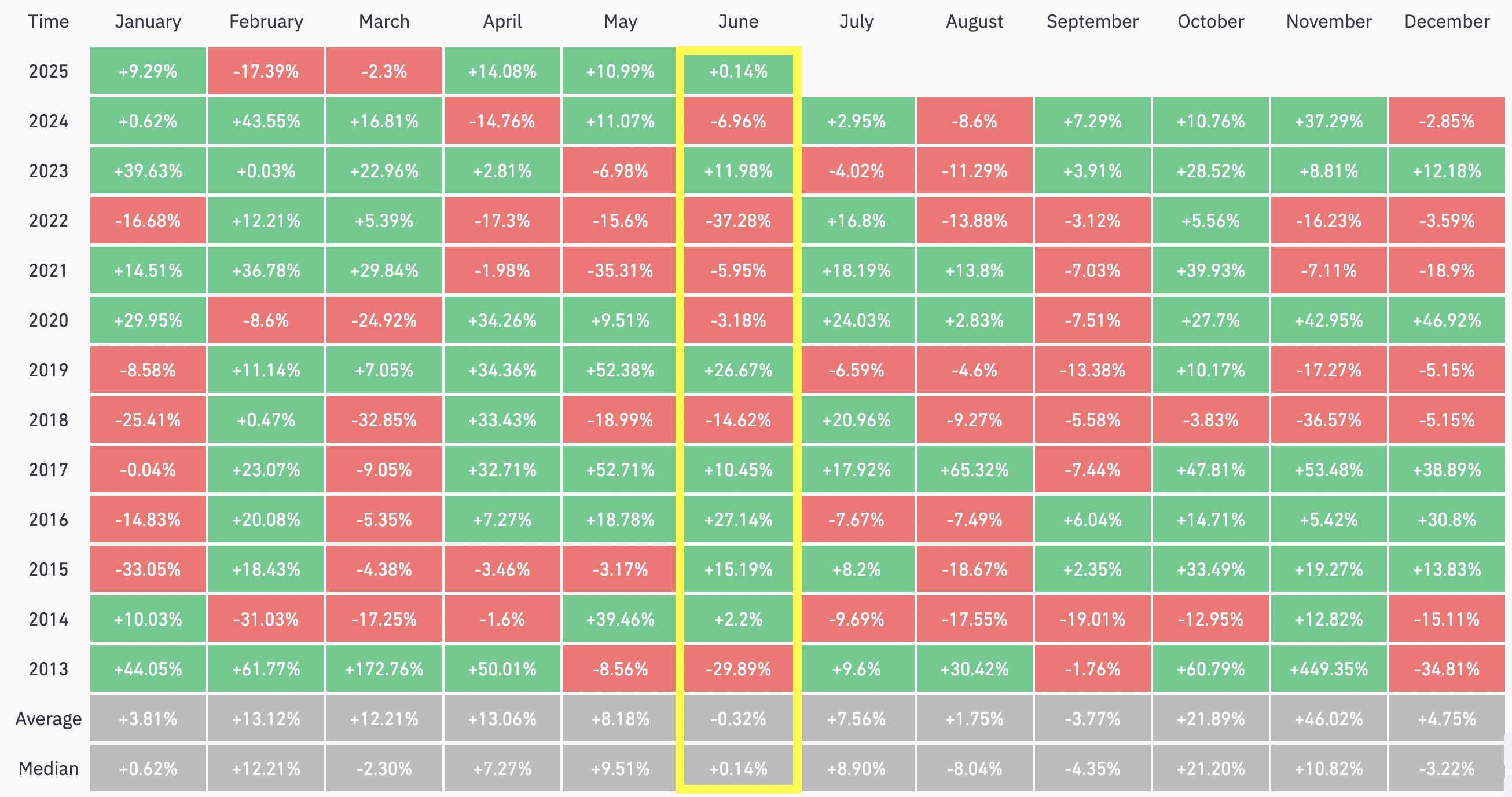Click the +39.63% January 2023 cell

click(148, 171)
